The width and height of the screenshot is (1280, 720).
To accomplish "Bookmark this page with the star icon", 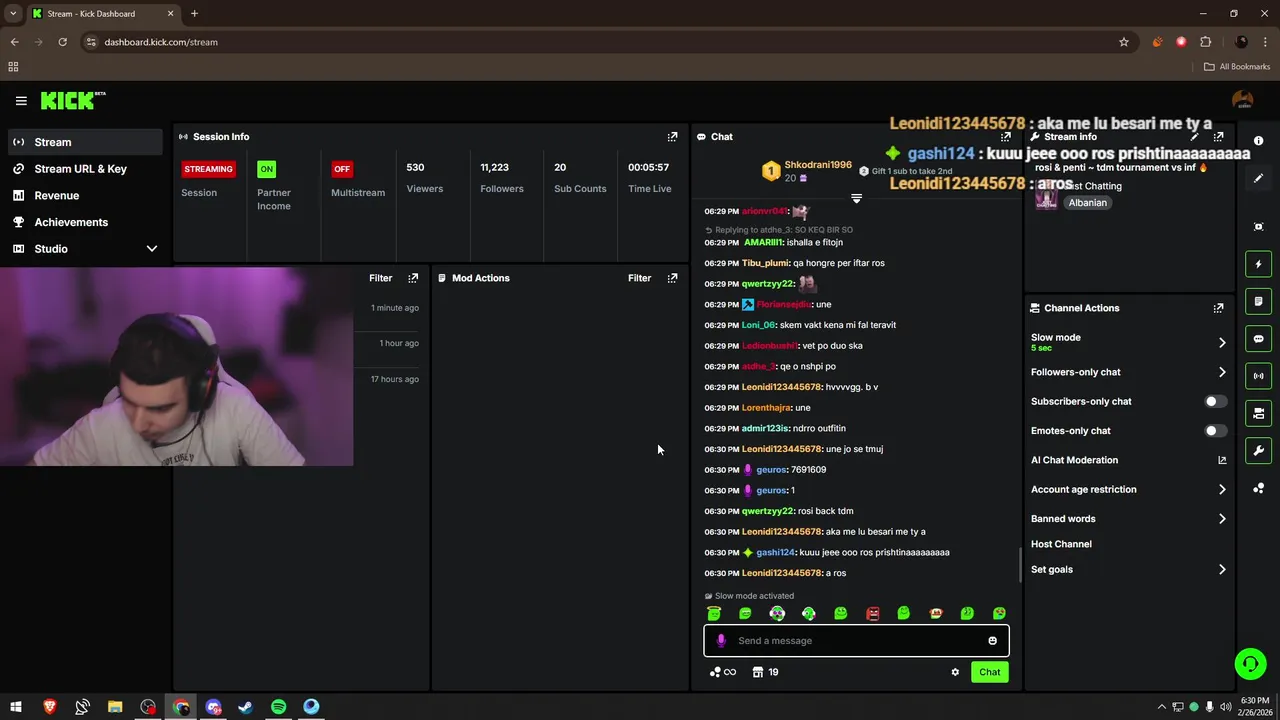I will pos(1124,42).
